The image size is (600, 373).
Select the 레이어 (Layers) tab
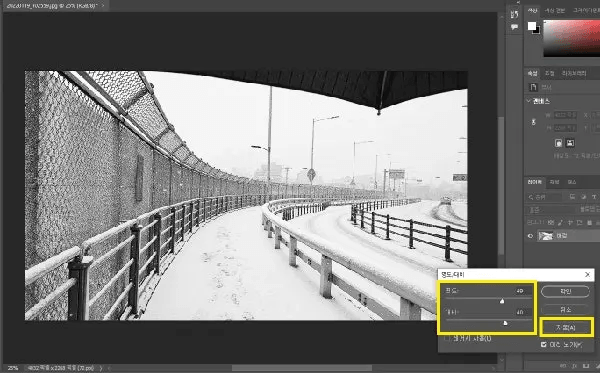coord(535,182)
